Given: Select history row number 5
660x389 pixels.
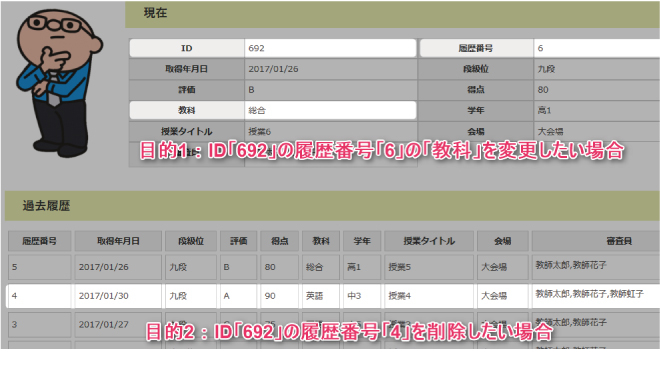Looking at the screenshot, I should 333,267.
